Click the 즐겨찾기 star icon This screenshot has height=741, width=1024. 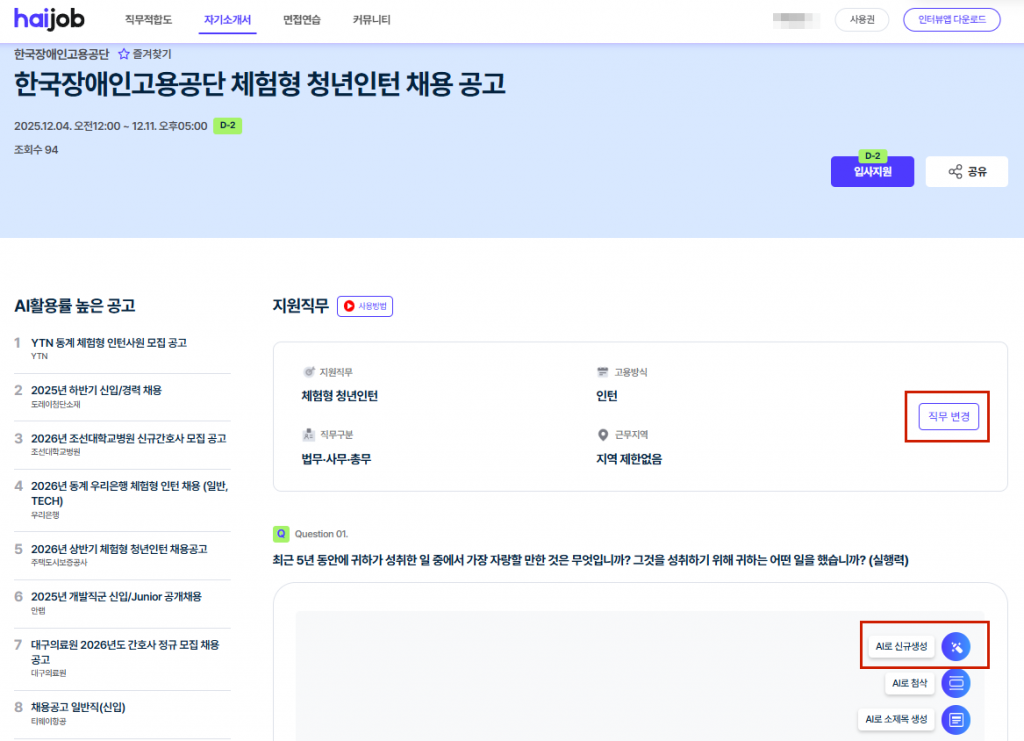pos(124,54)
